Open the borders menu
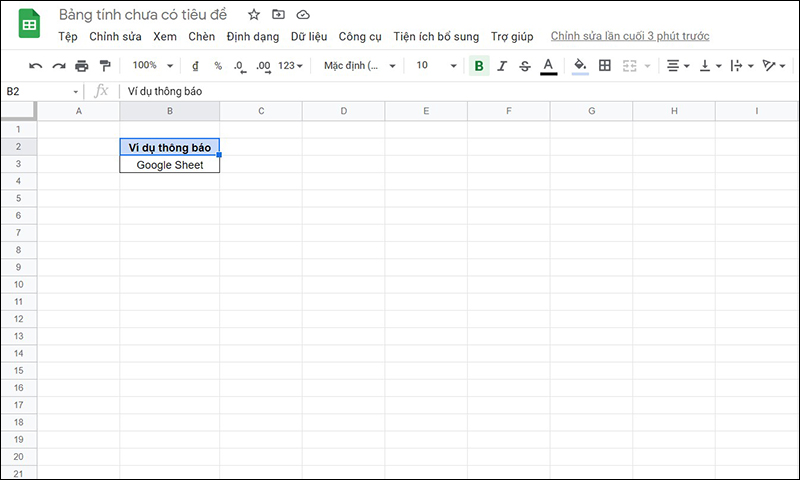 point(605,65)
